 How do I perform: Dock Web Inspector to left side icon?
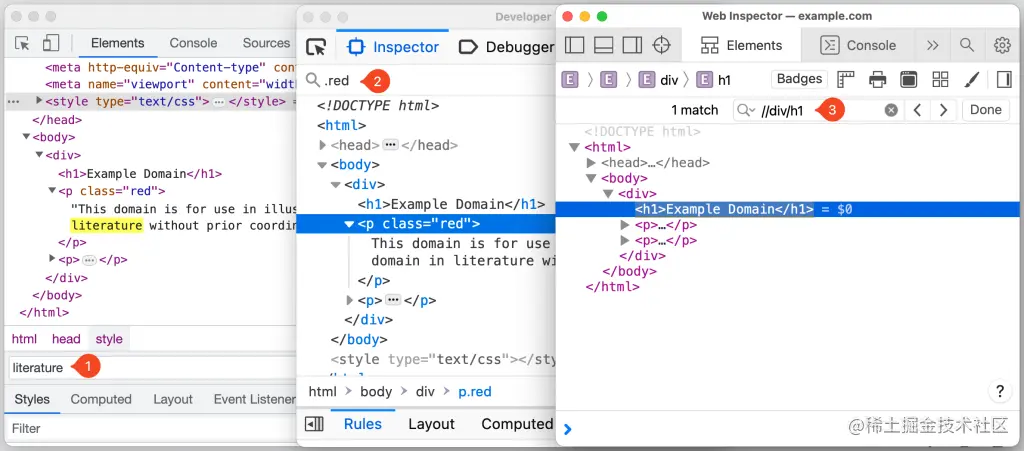pos(575,45)
